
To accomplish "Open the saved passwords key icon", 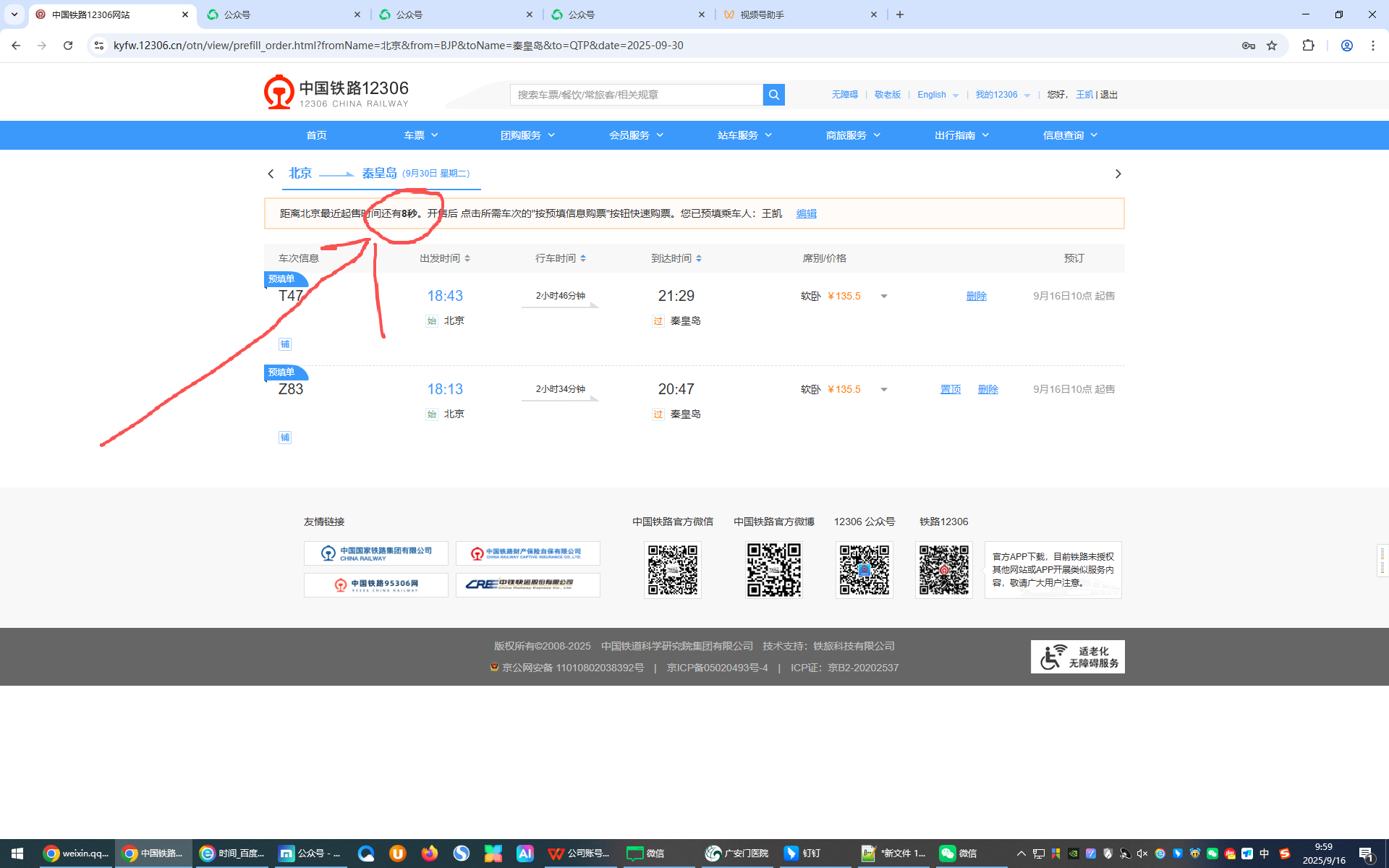I will tap(1249, 46).
